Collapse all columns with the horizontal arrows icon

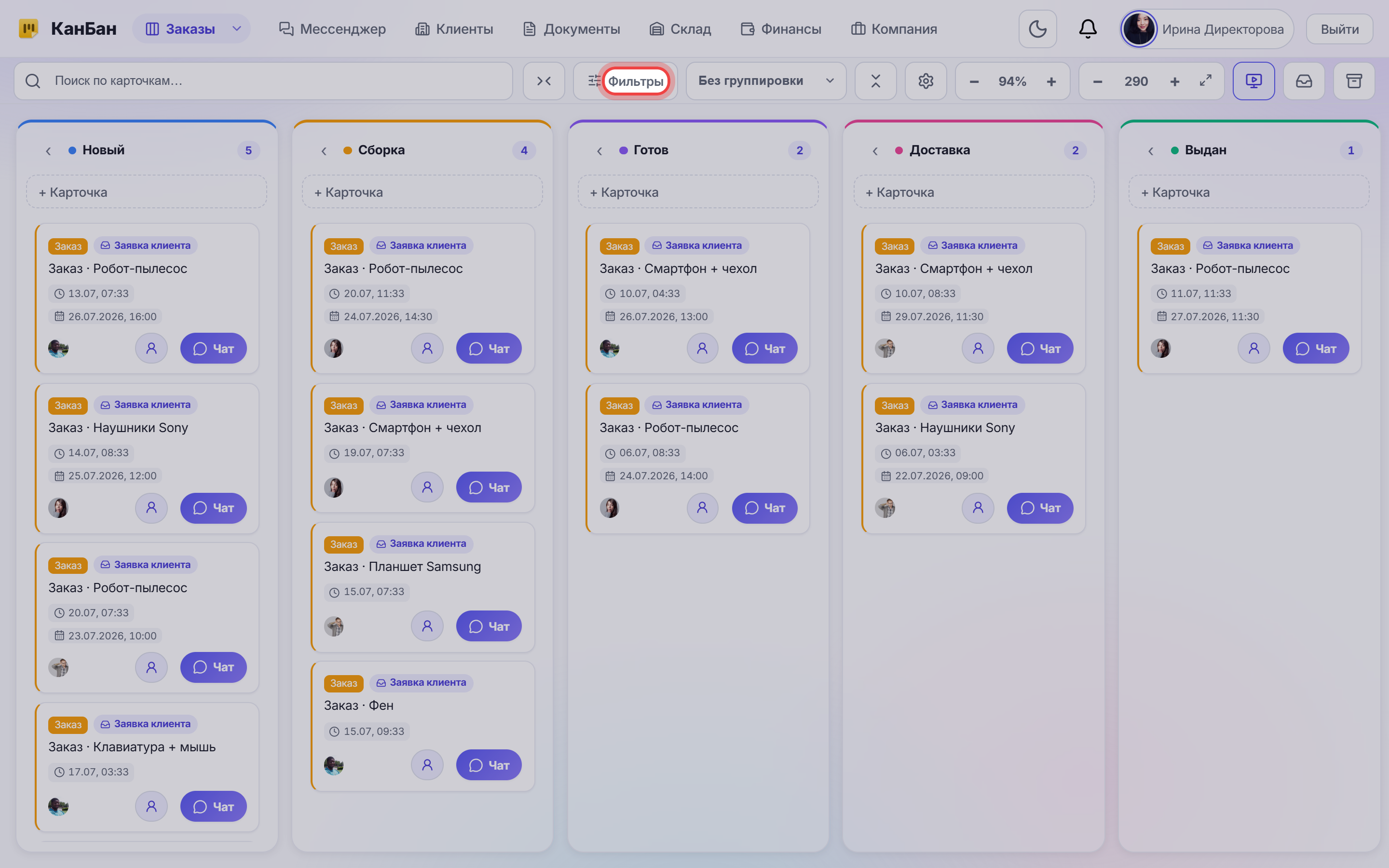544,81
